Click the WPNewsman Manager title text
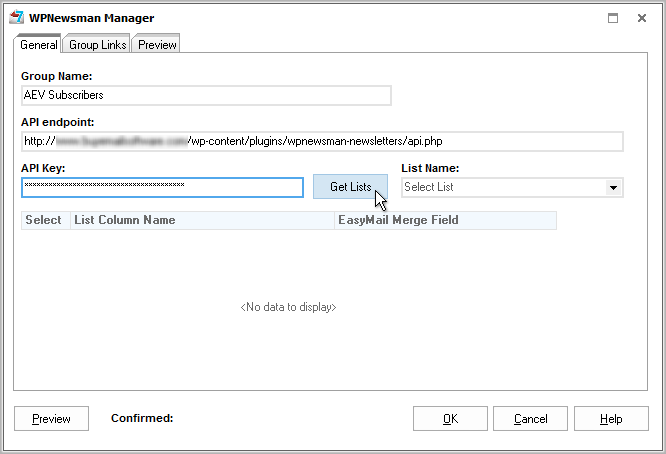666x454 pixels. pos(92,18)
